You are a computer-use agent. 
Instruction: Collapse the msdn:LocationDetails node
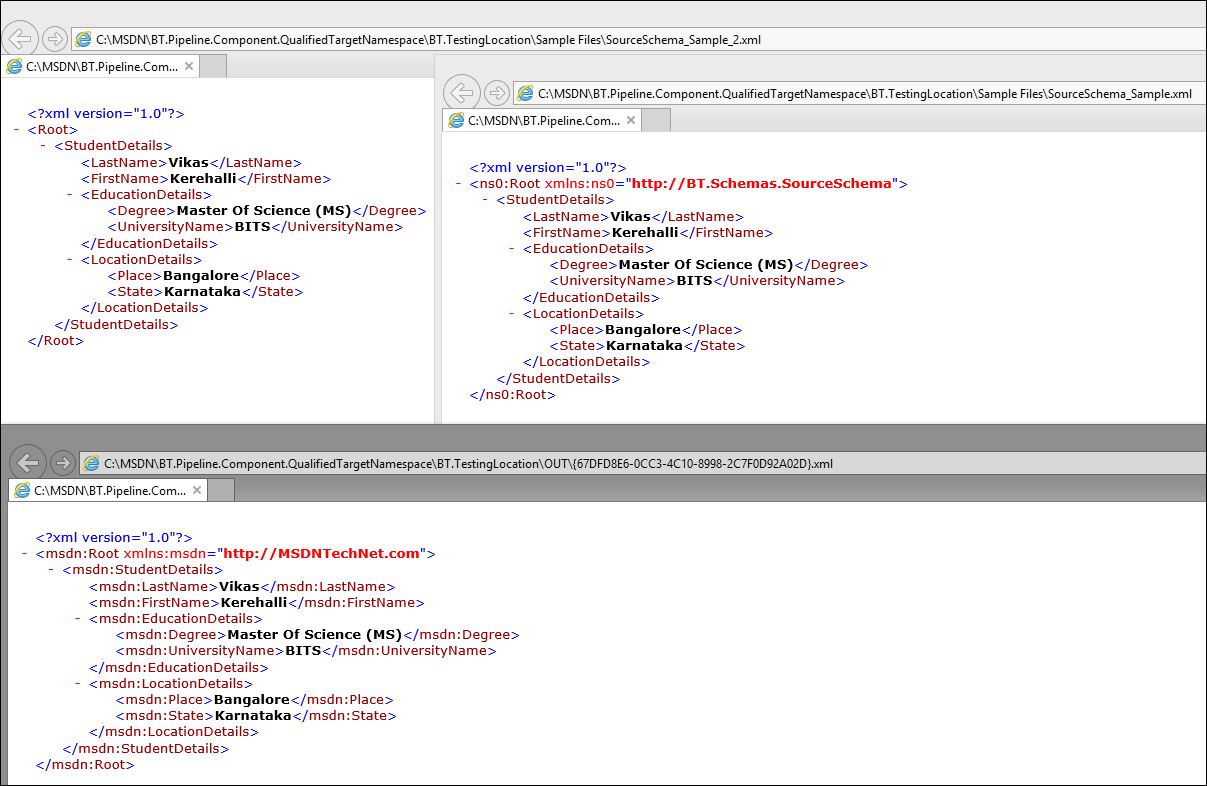point(78,684)
